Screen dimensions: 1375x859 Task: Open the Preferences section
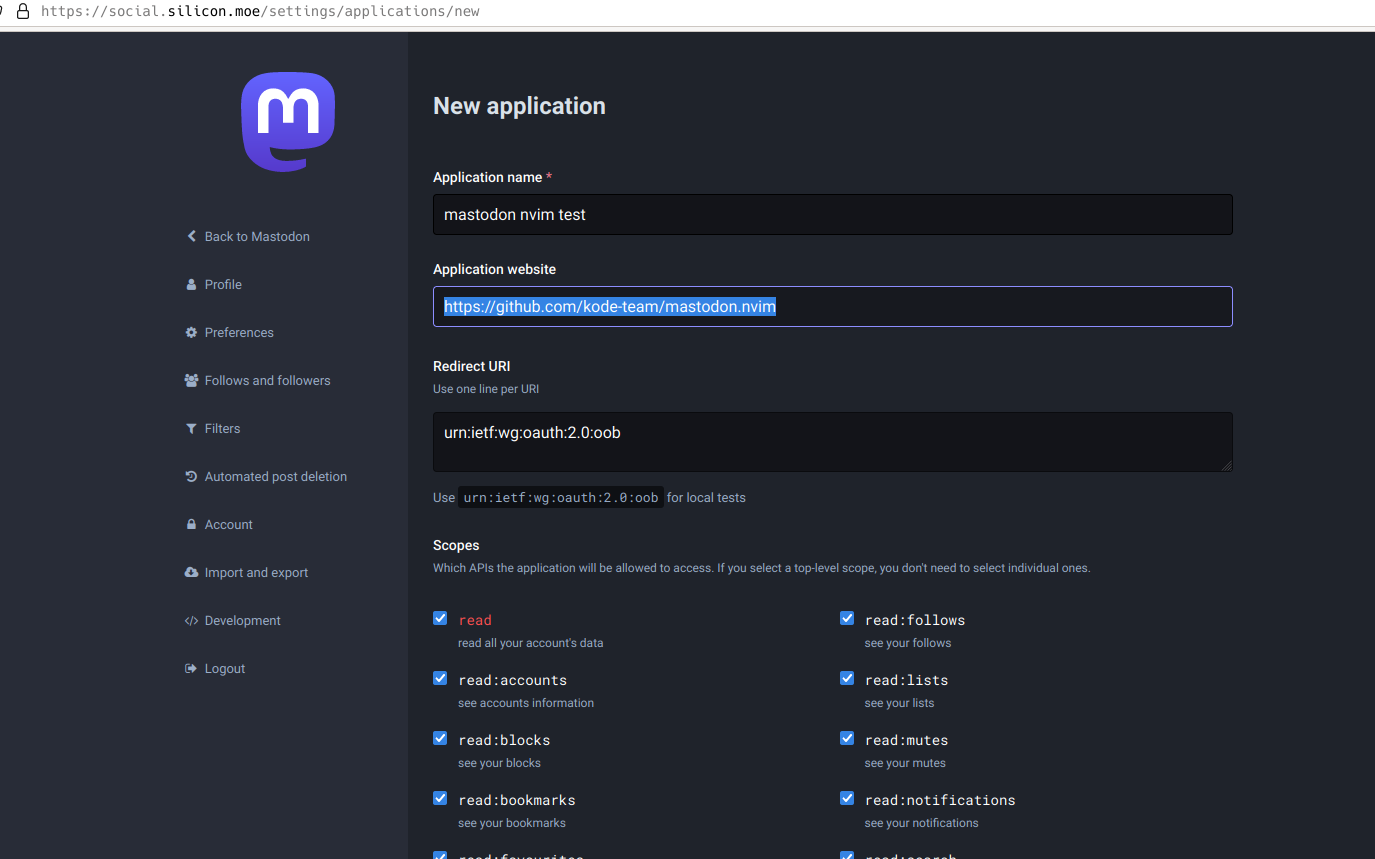[x=239, y=332]
